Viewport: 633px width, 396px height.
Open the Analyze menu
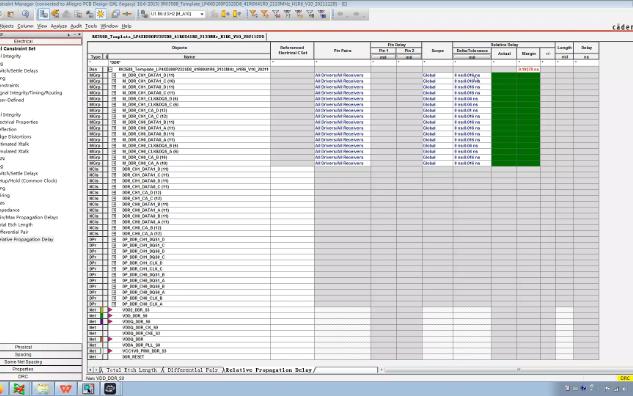(59, 26)
